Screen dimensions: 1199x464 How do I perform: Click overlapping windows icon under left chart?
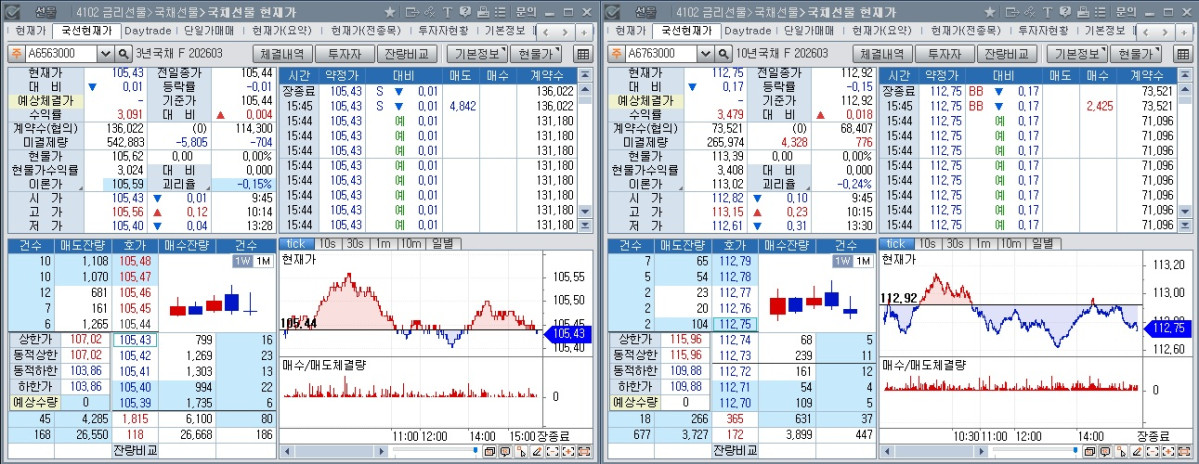(489, 451)
